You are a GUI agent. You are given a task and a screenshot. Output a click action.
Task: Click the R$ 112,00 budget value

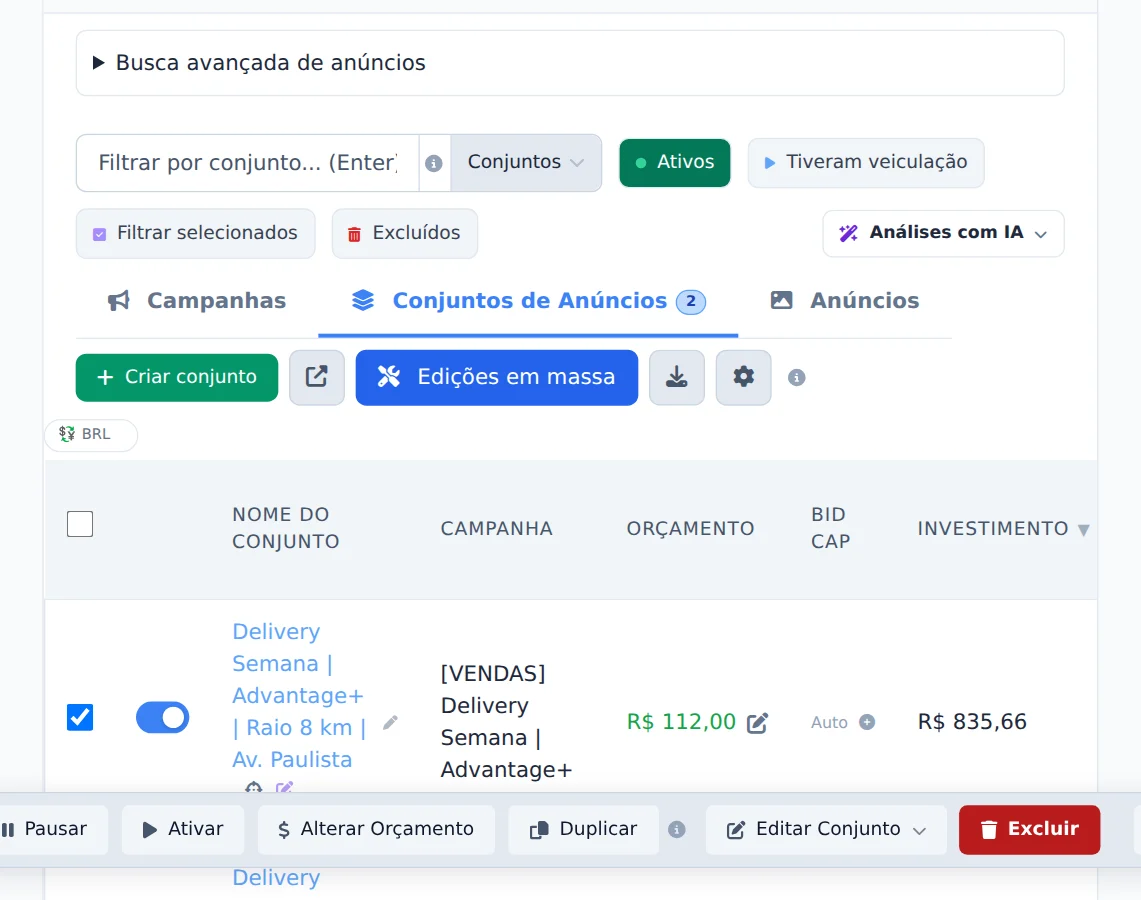click(681, 722)
